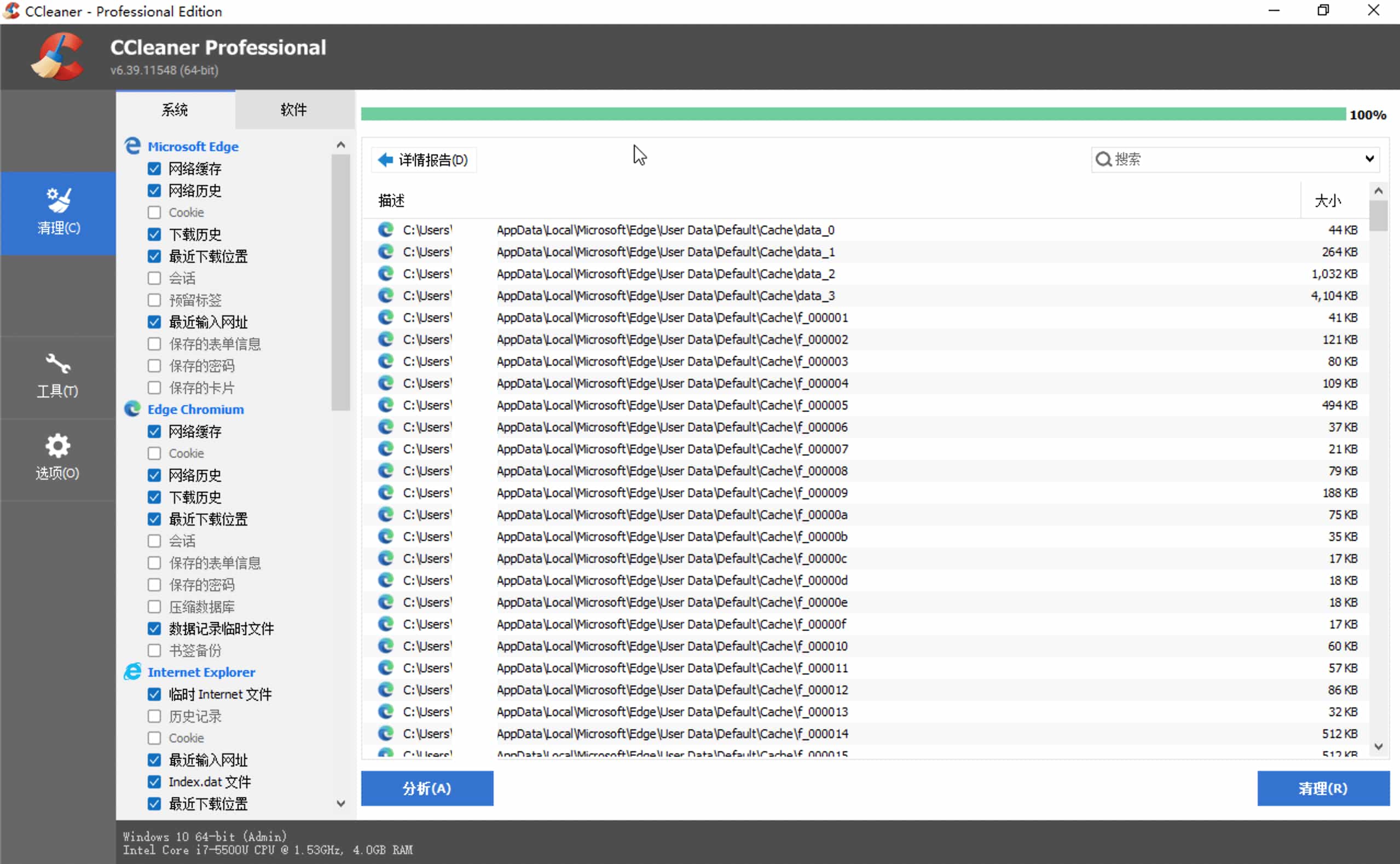Click the 分析(A) analyze button
This screenshot has height=864, width=1400.
pyautogui.click(x=427, y=788)
